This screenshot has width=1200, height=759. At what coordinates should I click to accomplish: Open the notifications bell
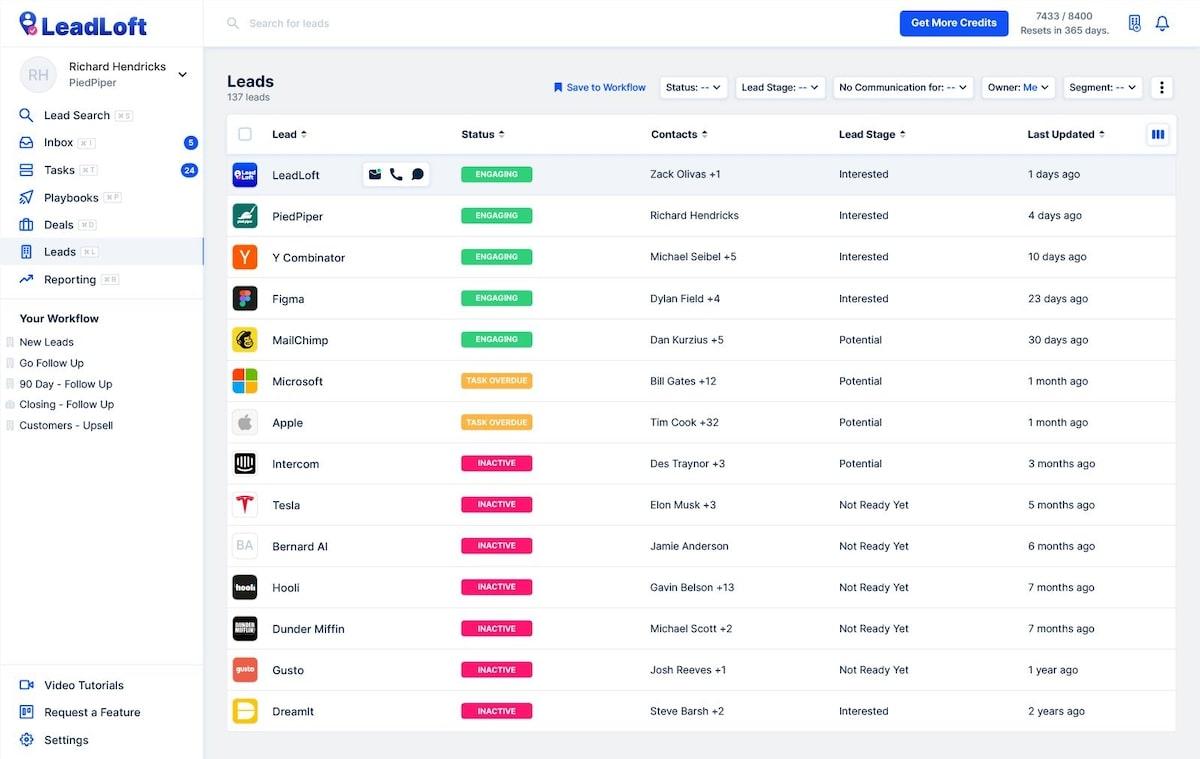(x=1162, y=23)
